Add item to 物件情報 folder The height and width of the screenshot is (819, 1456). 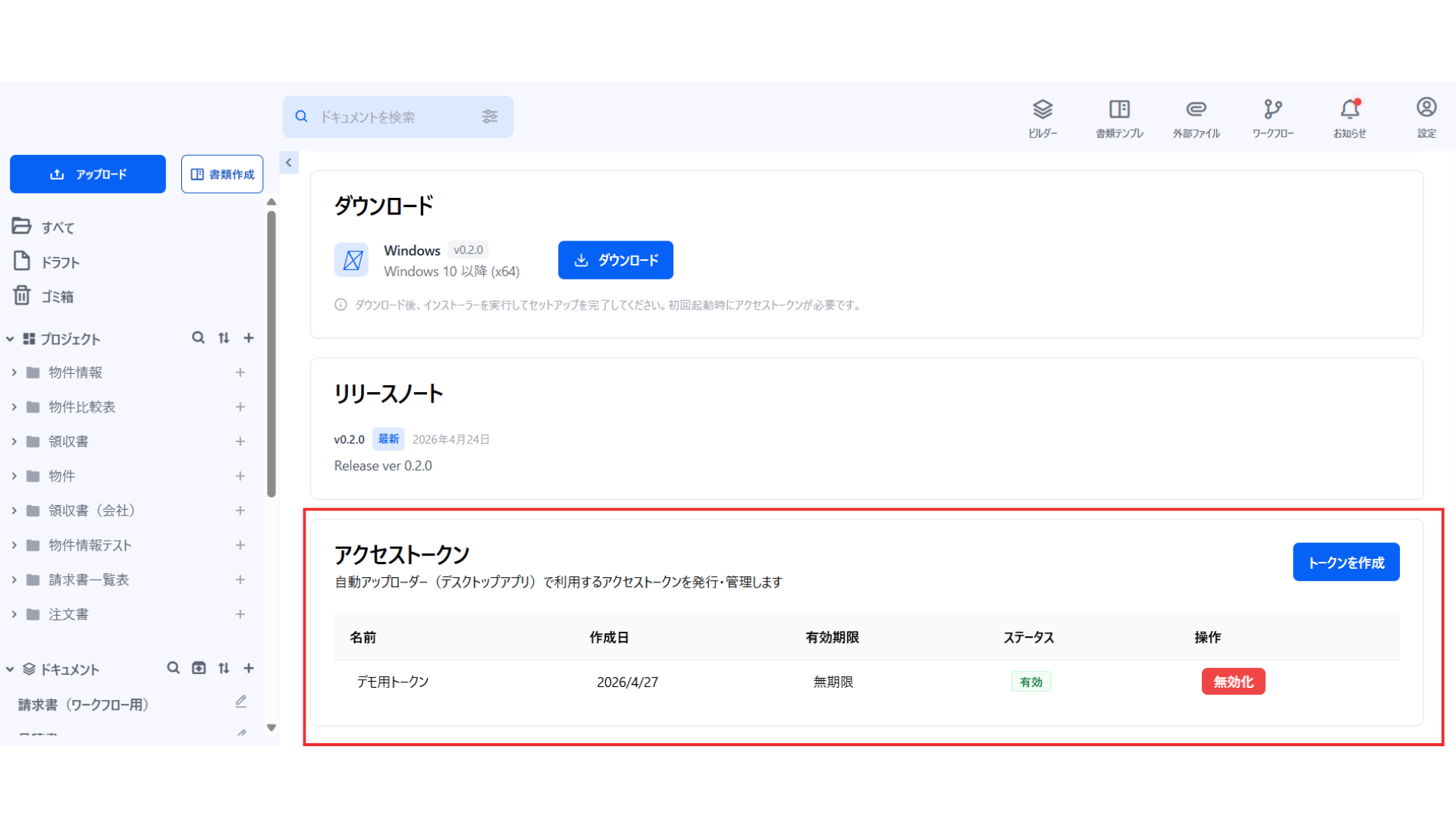click(x=240, y=372)
